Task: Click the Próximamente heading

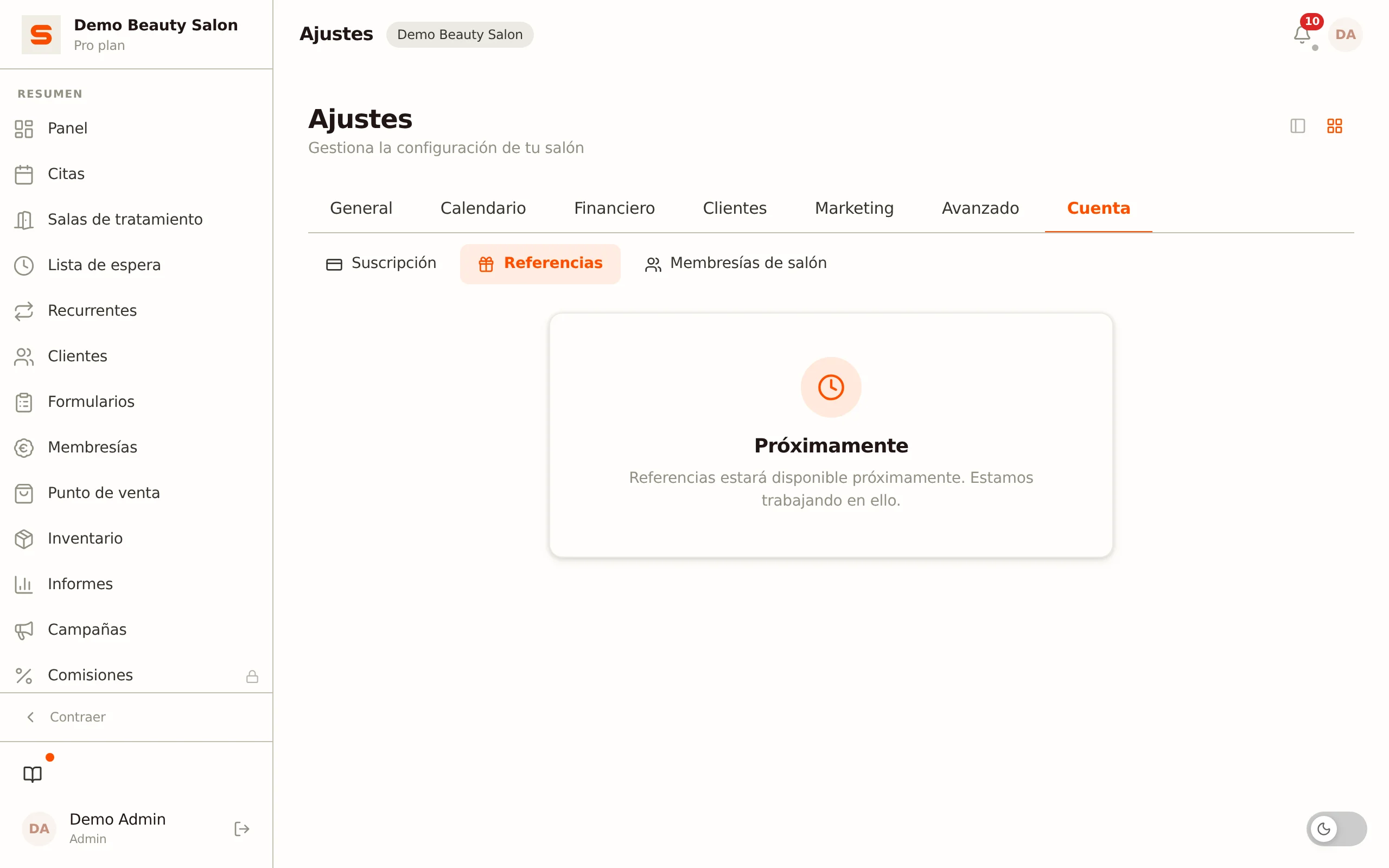Action: pyautogui.click(x=831, y=445)
